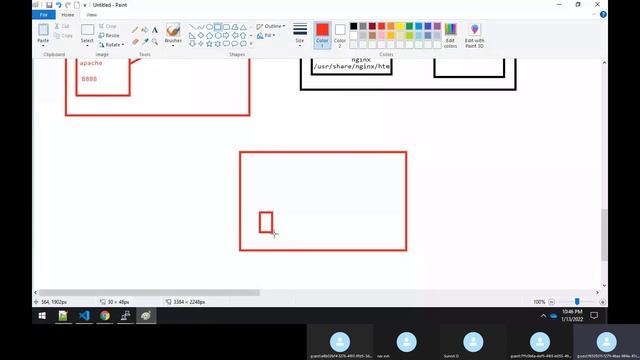Open Google Chrome from taskbar
Screen dimensions: 640x360
pos(105,316)
